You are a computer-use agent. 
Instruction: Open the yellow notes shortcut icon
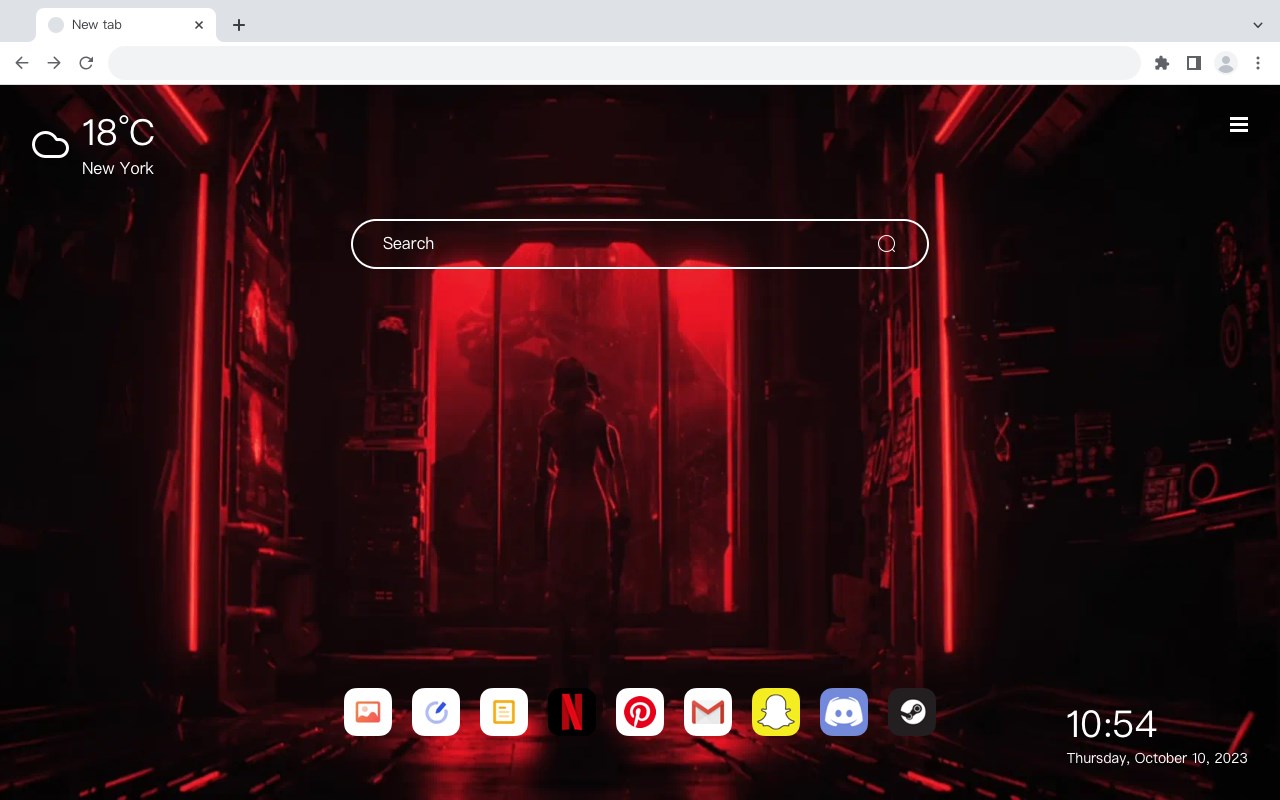click(x=504, y=712)
